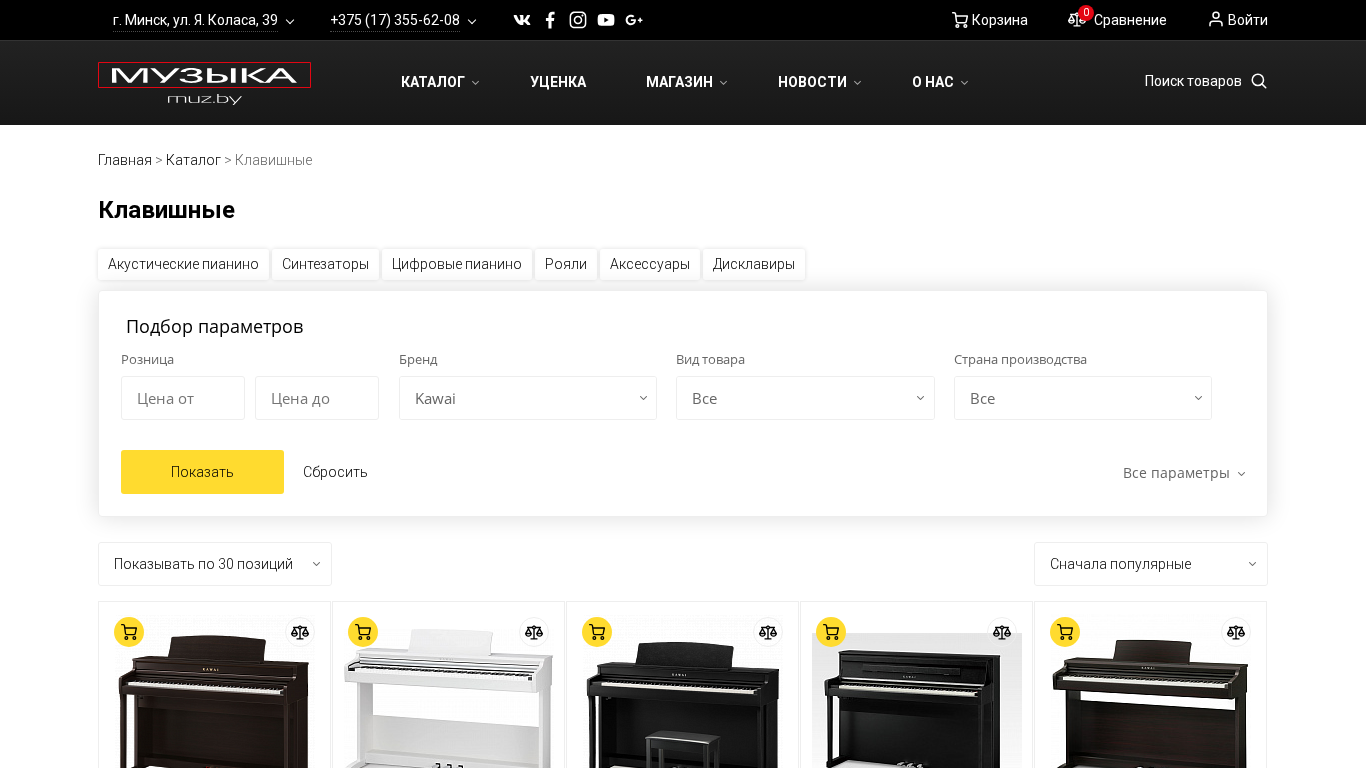
Task: Select the Цифровые пианино tab
Action: click(x=457, y=264)
